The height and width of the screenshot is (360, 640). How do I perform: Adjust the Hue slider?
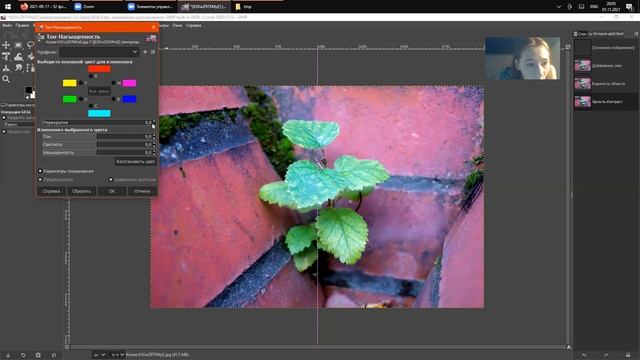click(x=96, y=136)
